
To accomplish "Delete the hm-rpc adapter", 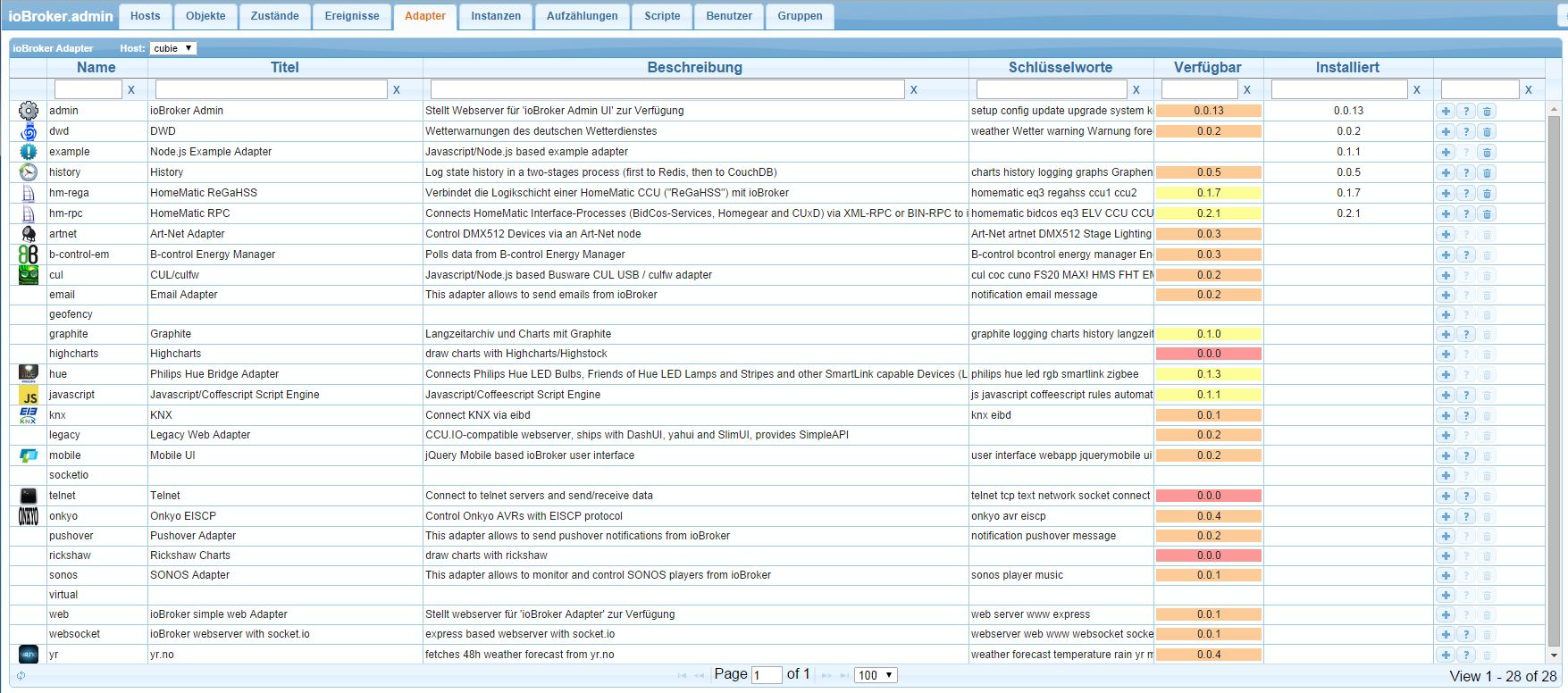I will click(1487, 213).
